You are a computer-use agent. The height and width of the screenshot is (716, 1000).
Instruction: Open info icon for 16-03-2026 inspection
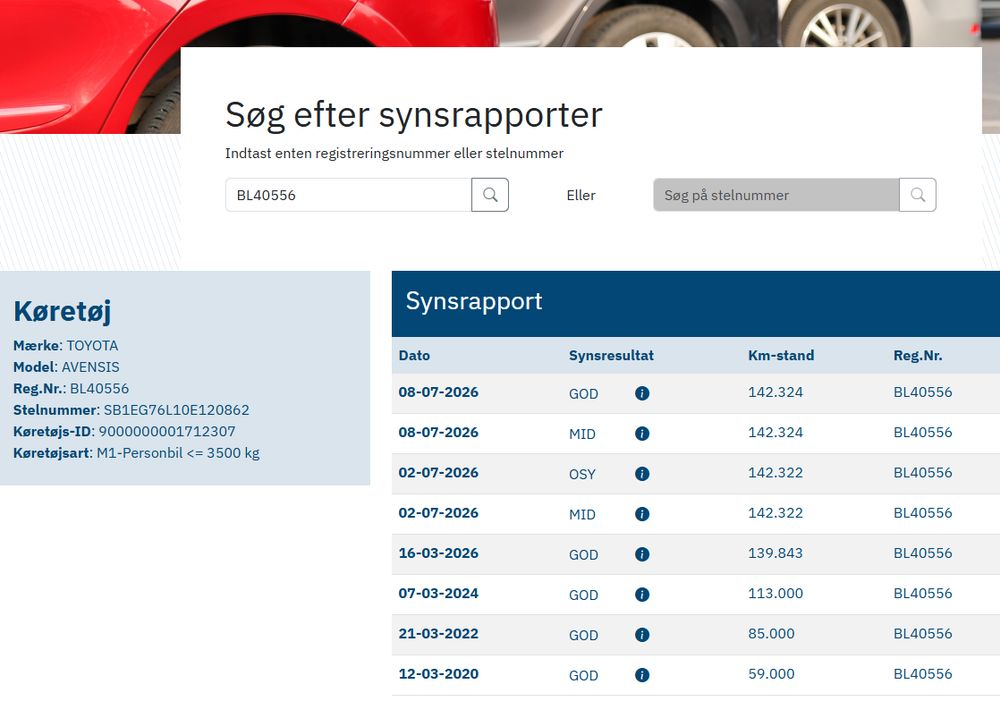642,554
